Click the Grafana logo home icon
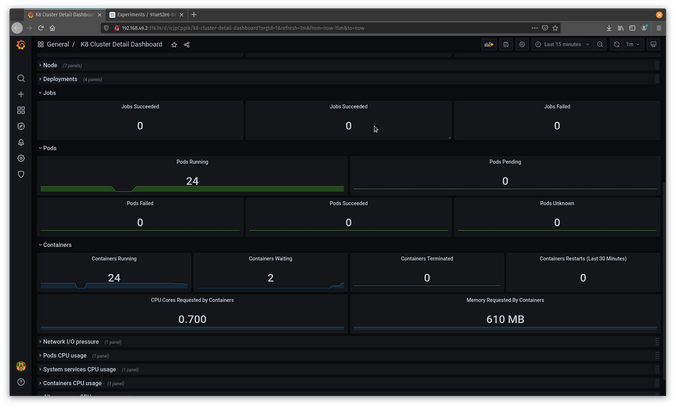 click(21, 45)
